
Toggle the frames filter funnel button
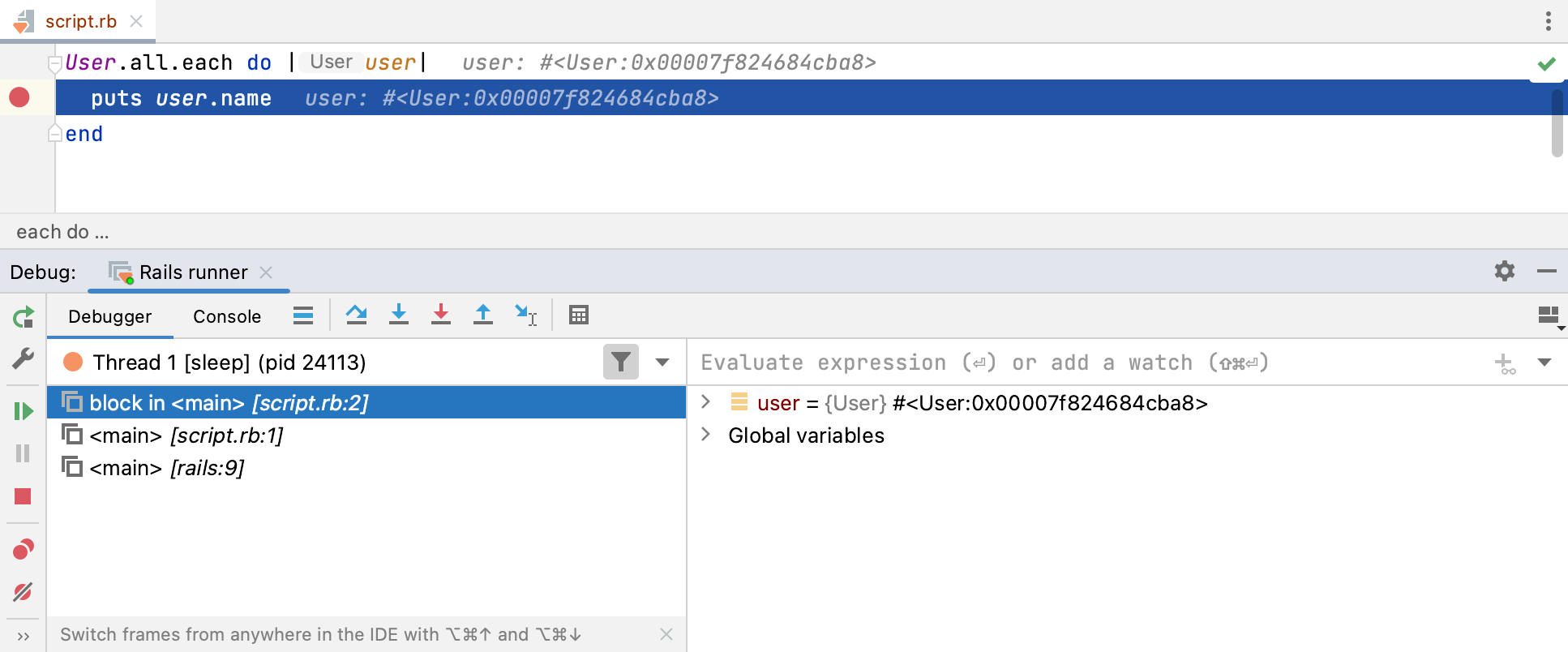621,362
